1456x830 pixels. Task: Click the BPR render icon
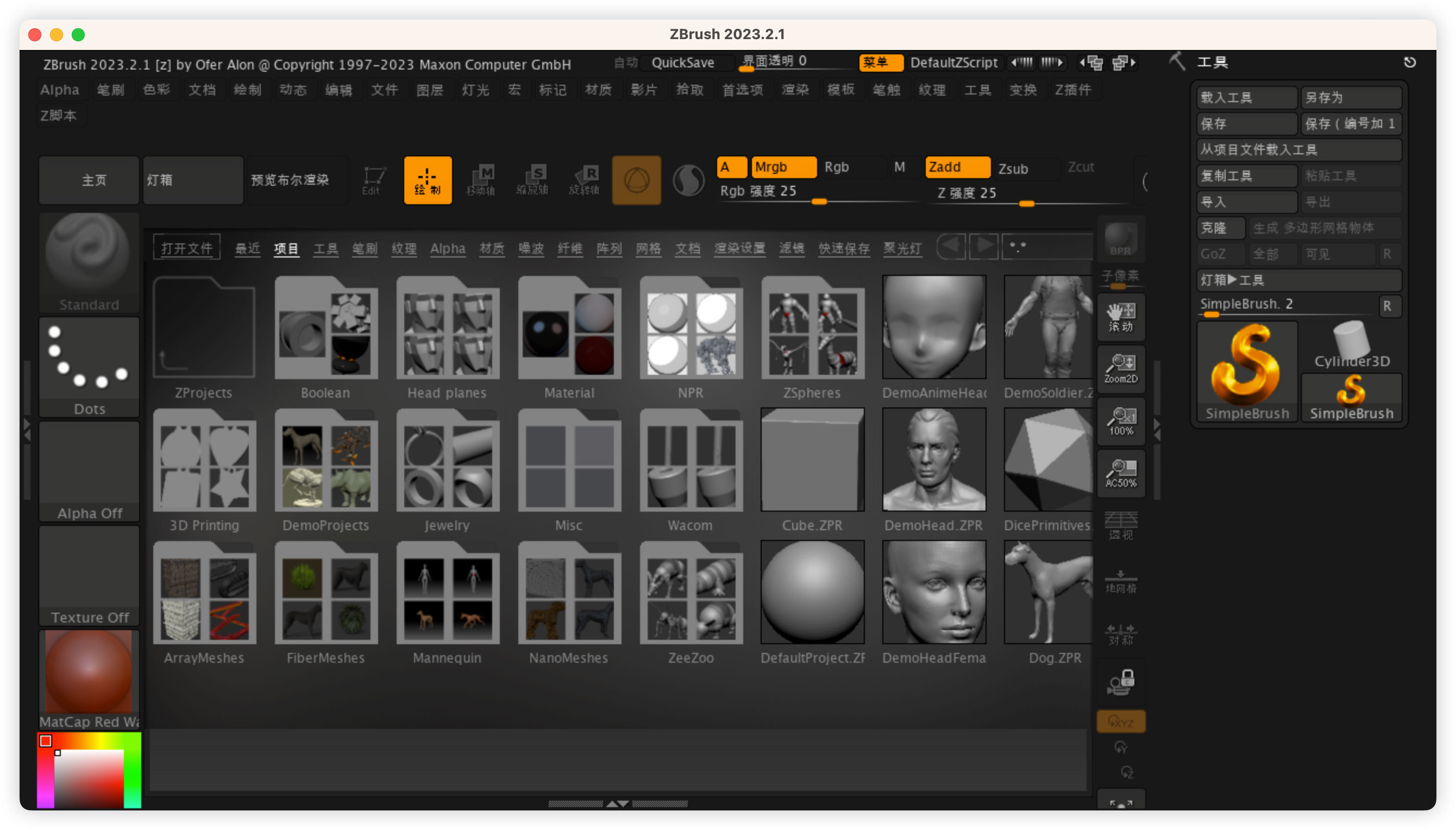(1120, 238)
